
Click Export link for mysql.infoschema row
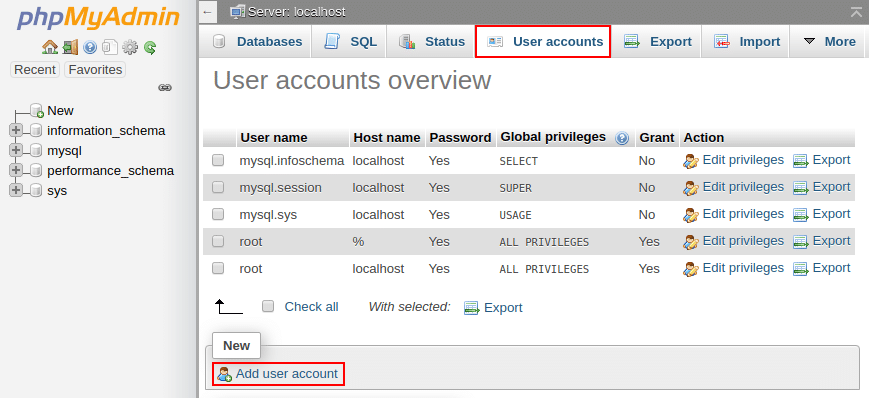831,160
